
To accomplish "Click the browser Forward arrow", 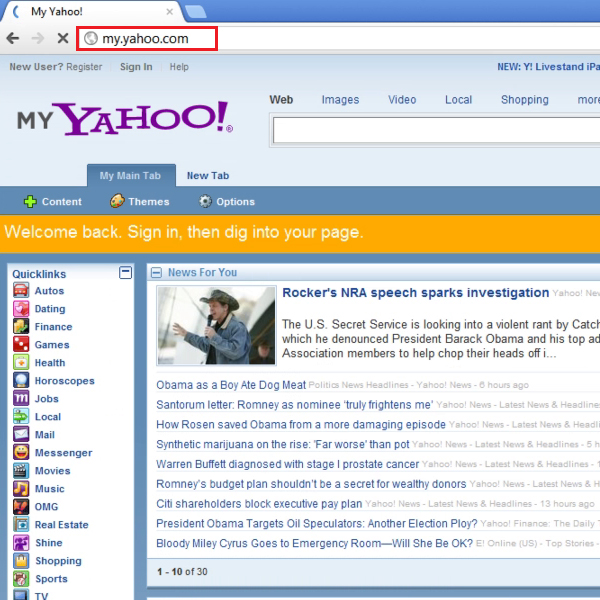I will point(38,38).
